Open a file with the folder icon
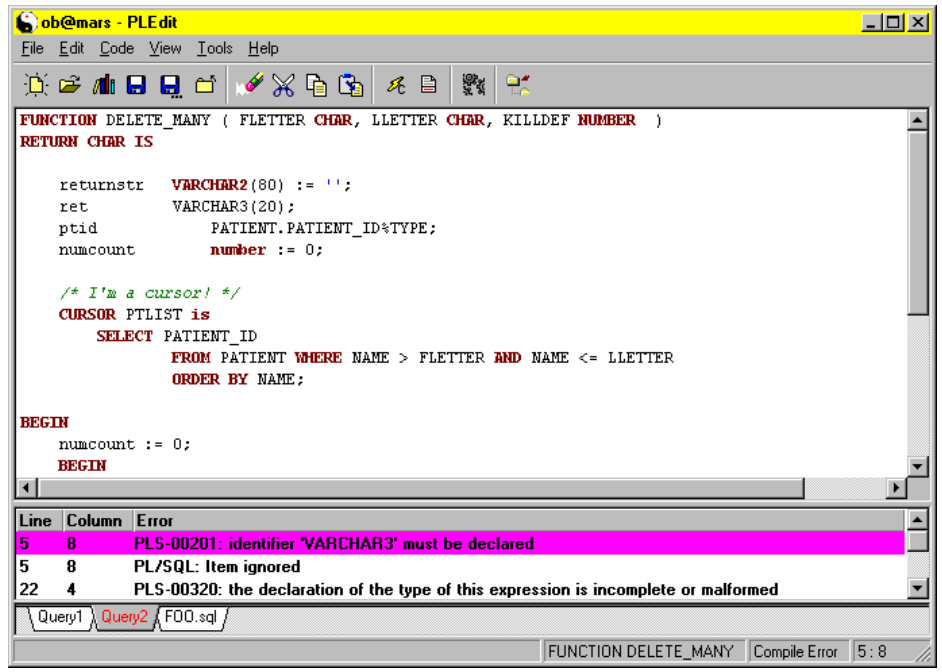The width and height of the screenshot is (942, 672). (69, 86)
